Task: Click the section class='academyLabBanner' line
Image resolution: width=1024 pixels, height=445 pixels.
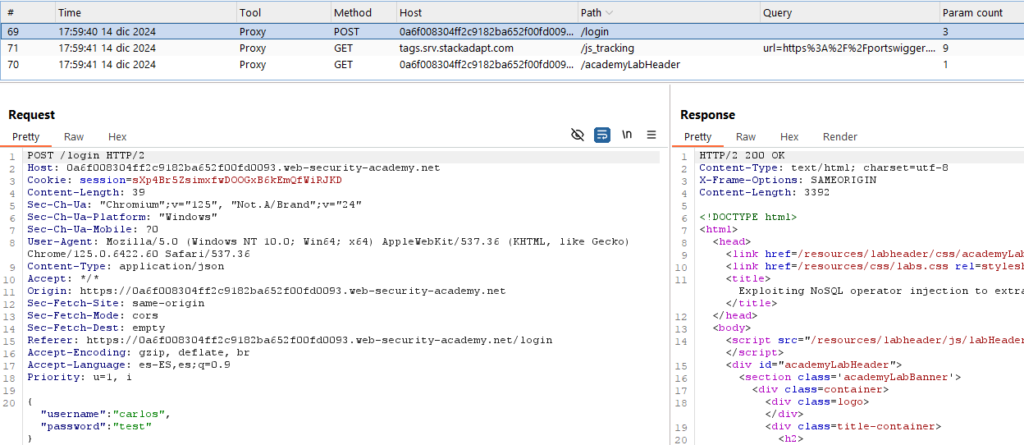Action: 850,377
